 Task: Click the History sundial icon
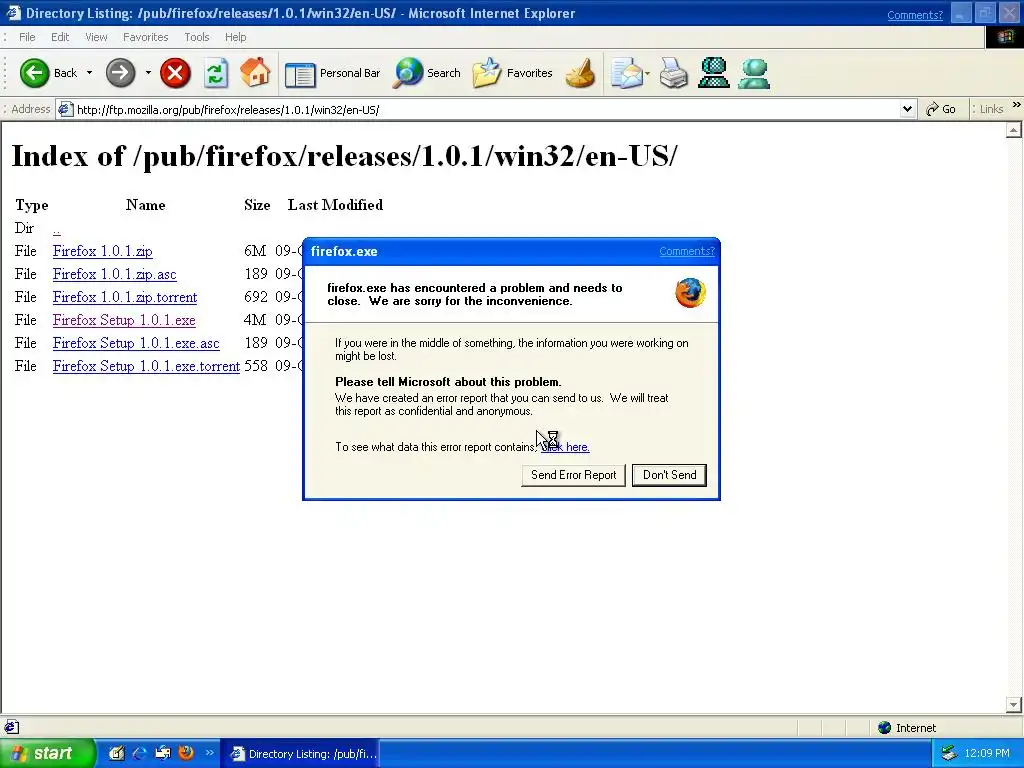pyautogui.click(x=580, y=73)
